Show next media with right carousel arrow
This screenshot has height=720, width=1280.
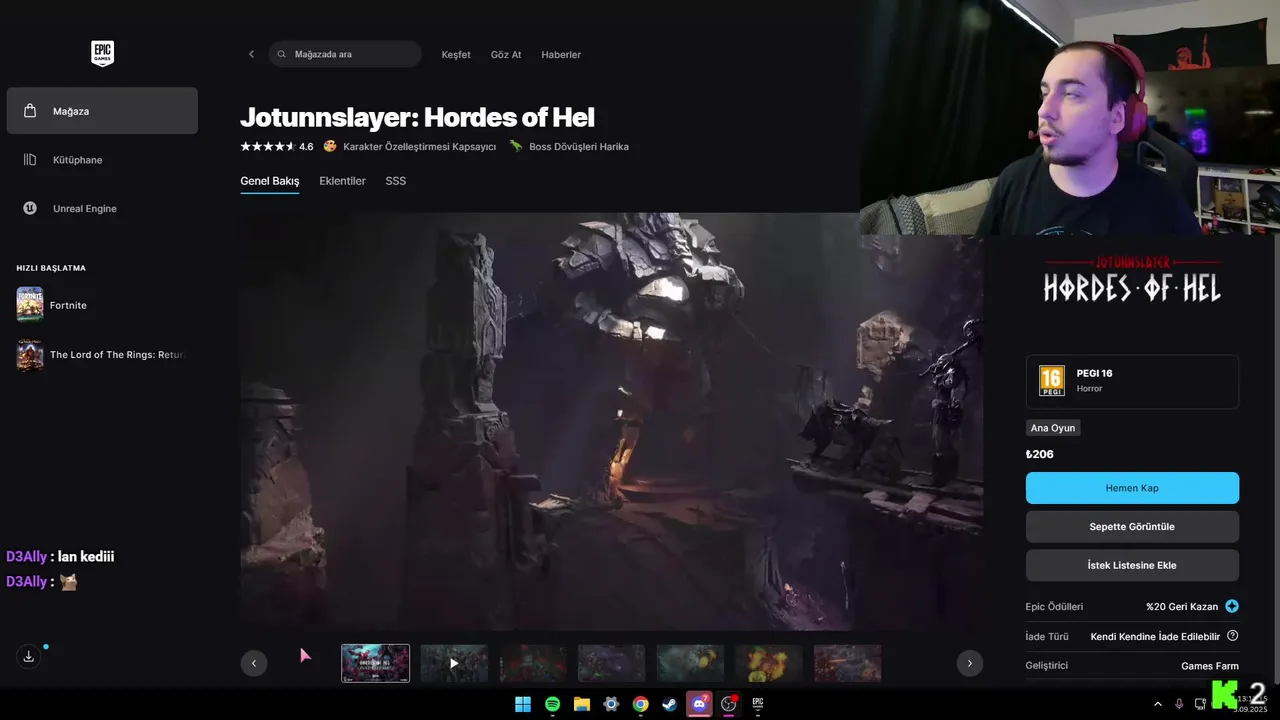click(x=969, y=663)
